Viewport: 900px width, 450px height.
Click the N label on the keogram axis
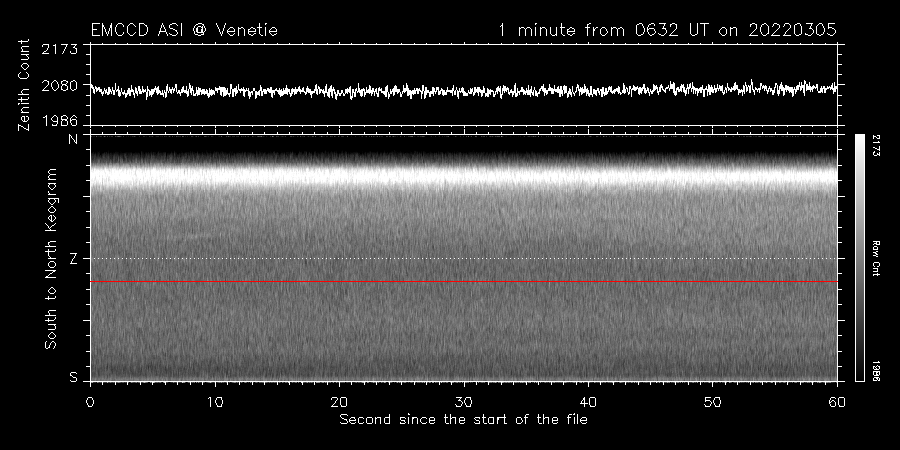coord(73,139)
